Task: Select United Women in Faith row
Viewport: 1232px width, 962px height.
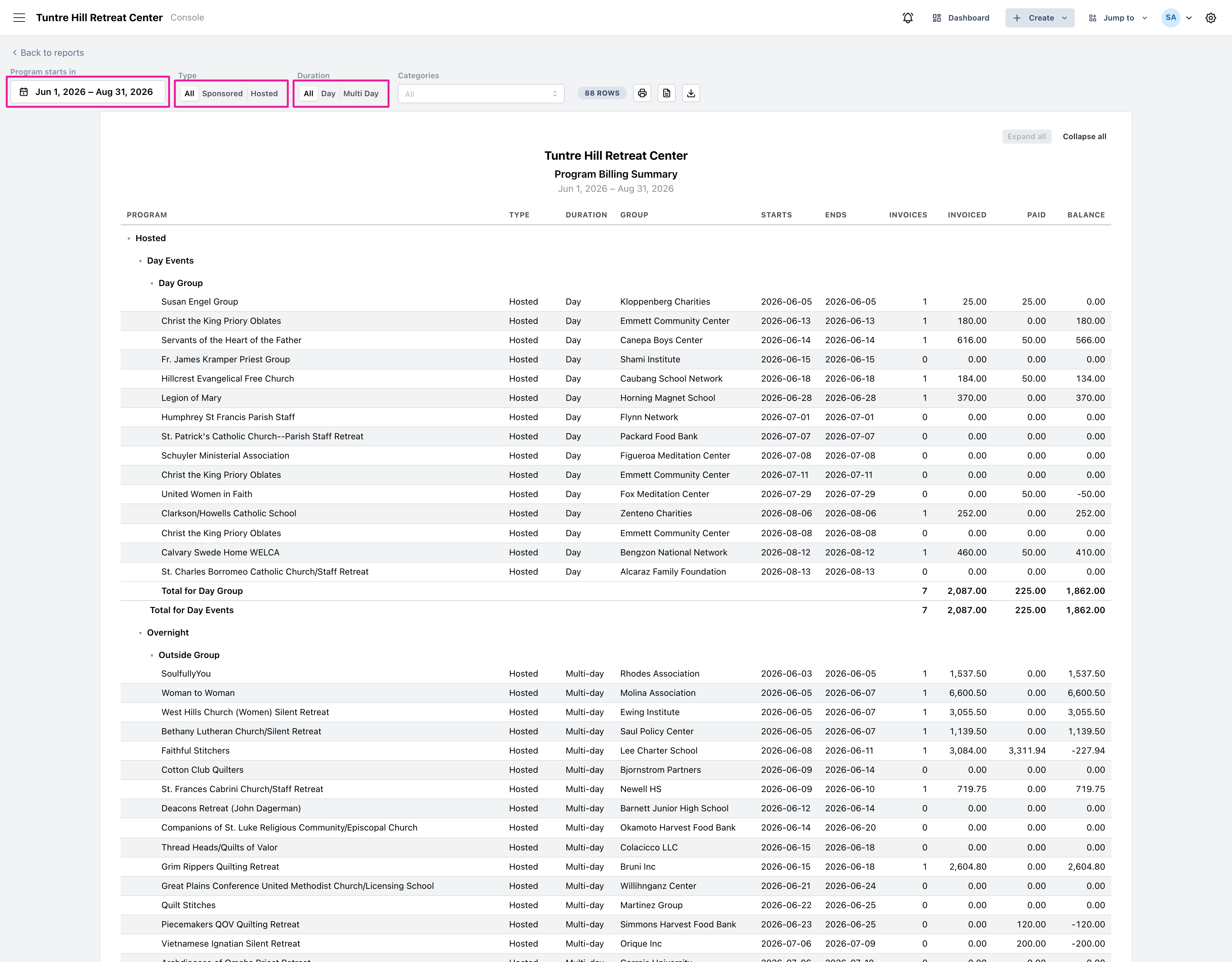Action: tap(615, 494)
